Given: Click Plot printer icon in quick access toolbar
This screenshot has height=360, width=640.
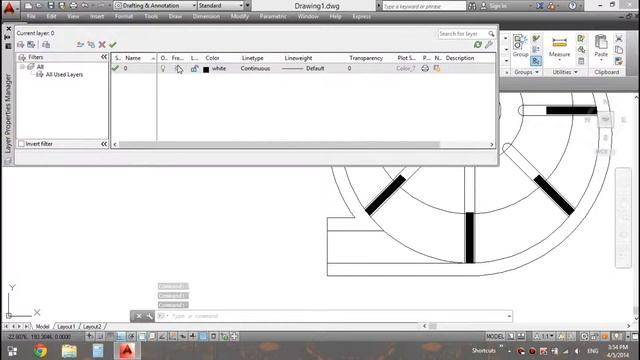Looking at the screenshot, I should (73, 6).
